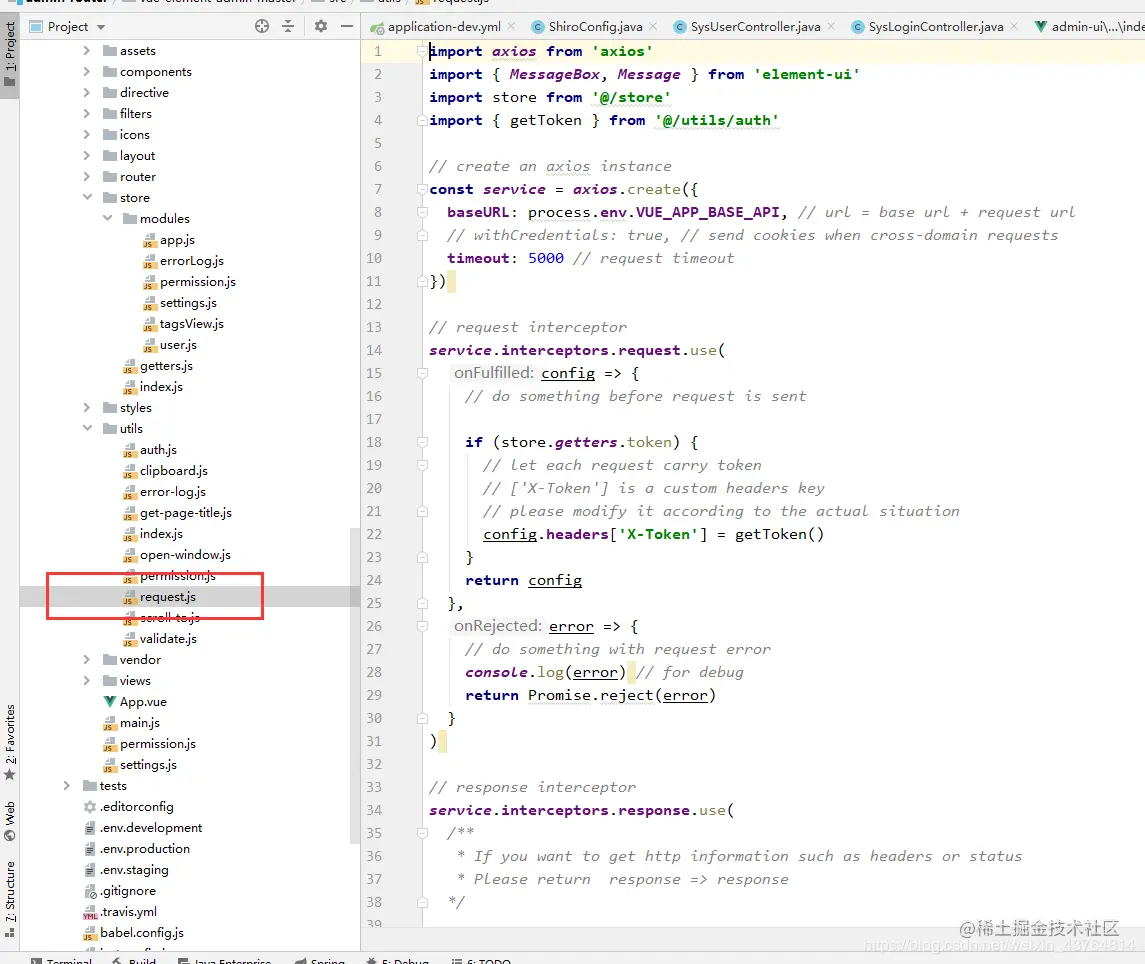Expand the filters folder

(x=87, y=113)
